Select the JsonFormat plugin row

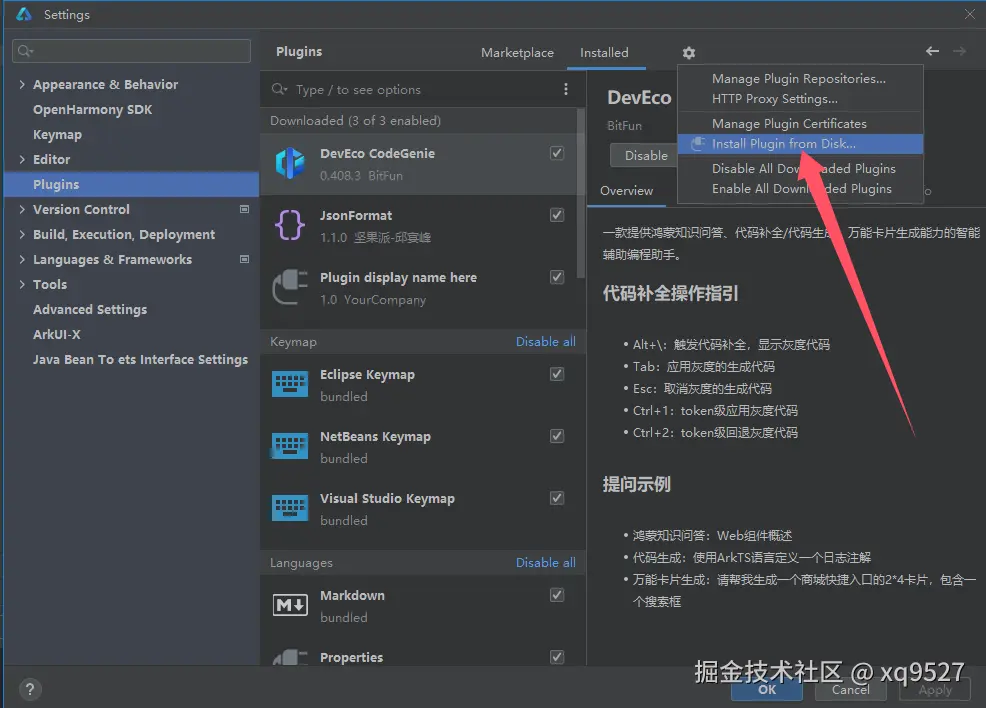tap(418, 226)
